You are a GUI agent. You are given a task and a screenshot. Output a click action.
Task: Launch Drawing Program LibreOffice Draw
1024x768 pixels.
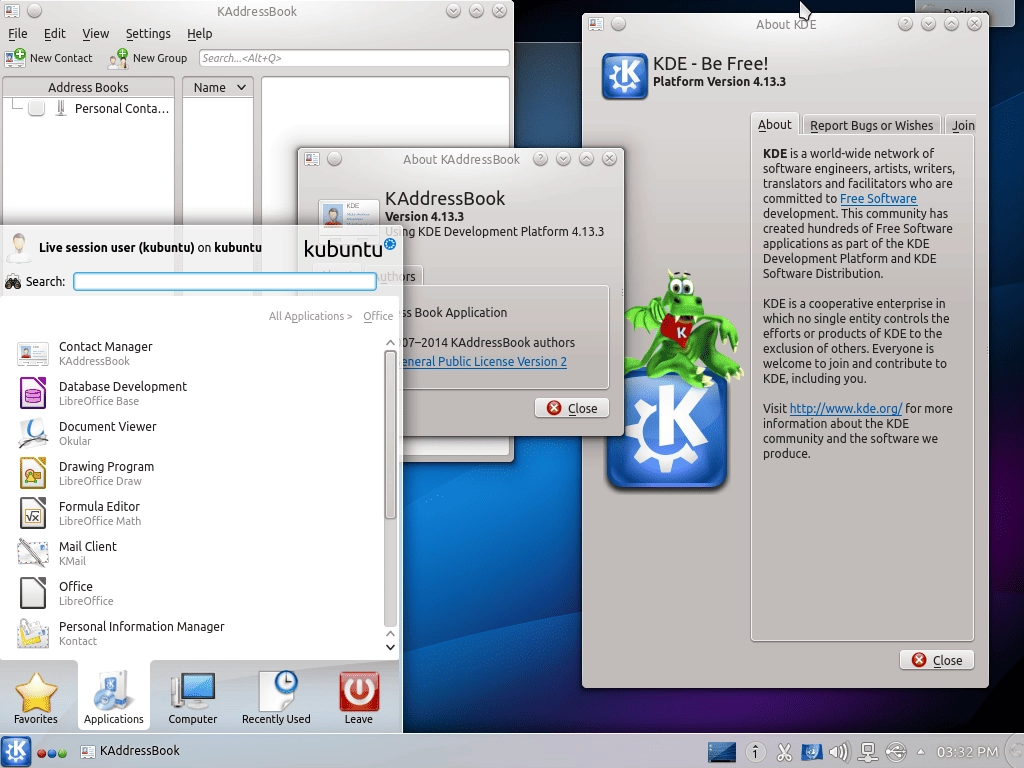196,473
